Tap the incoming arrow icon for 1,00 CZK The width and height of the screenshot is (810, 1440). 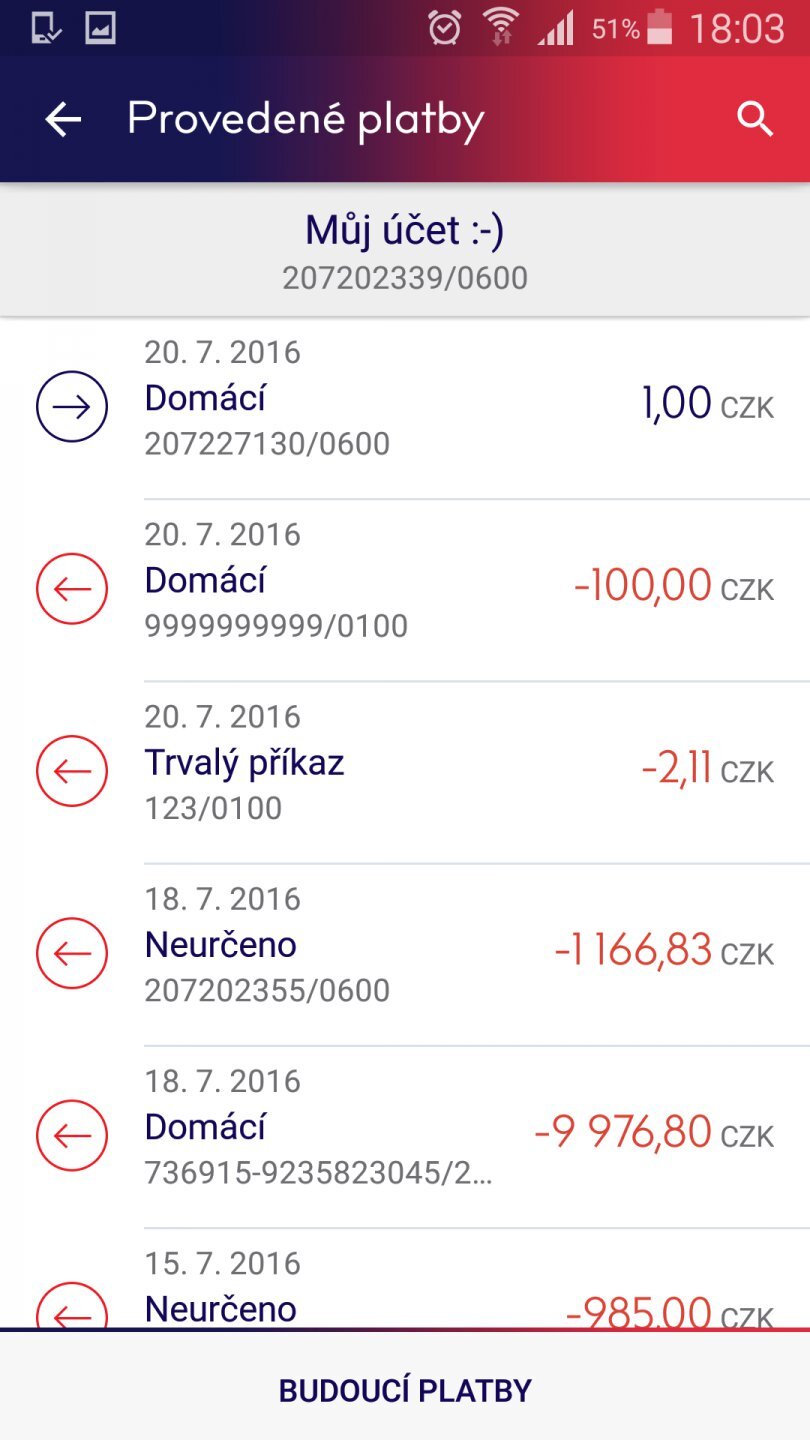pos(72,407)
